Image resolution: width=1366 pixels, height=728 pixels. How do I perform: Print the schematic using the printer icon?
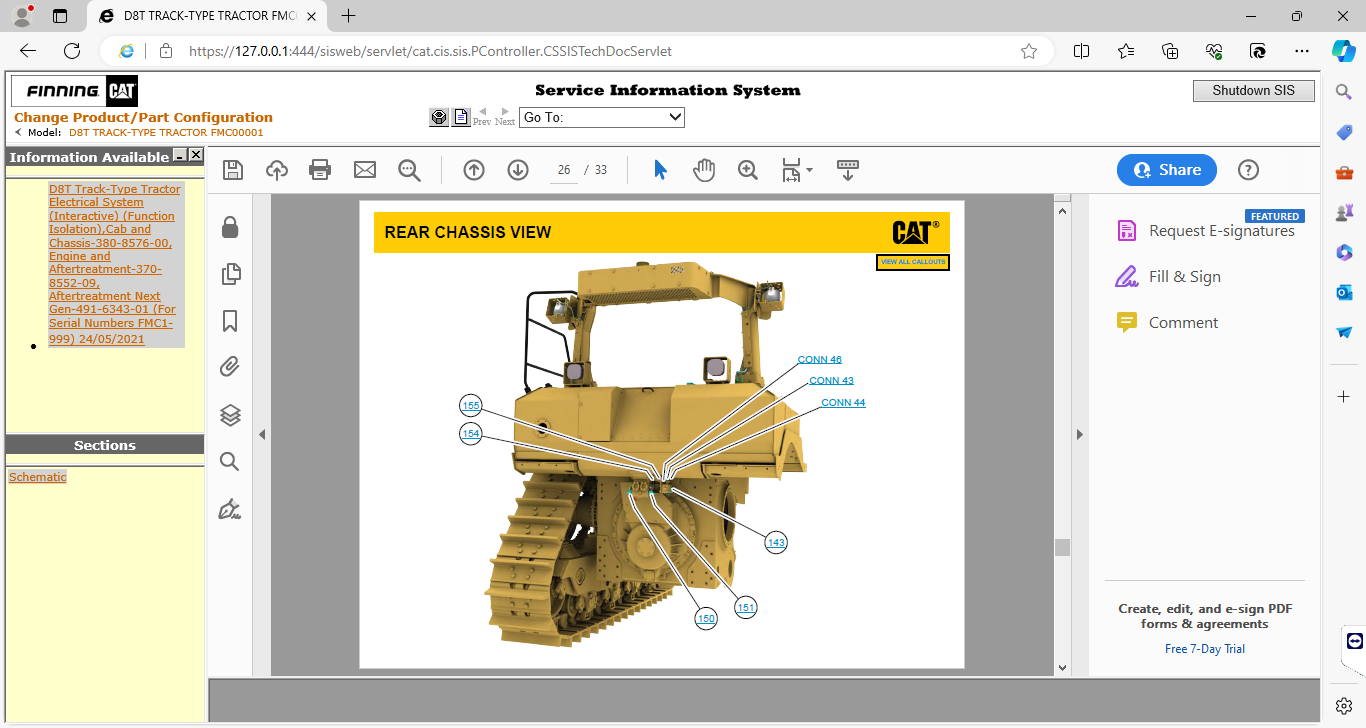click(x=320, y=170)
